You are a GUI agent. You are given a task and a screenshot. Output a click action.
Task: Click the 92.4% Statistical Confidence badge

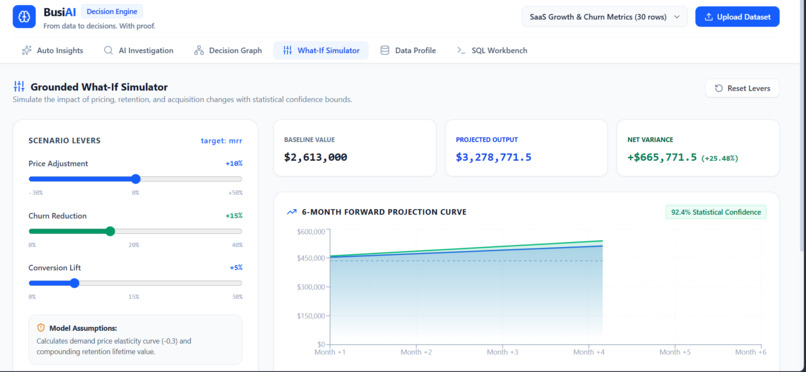coord(716,212)
